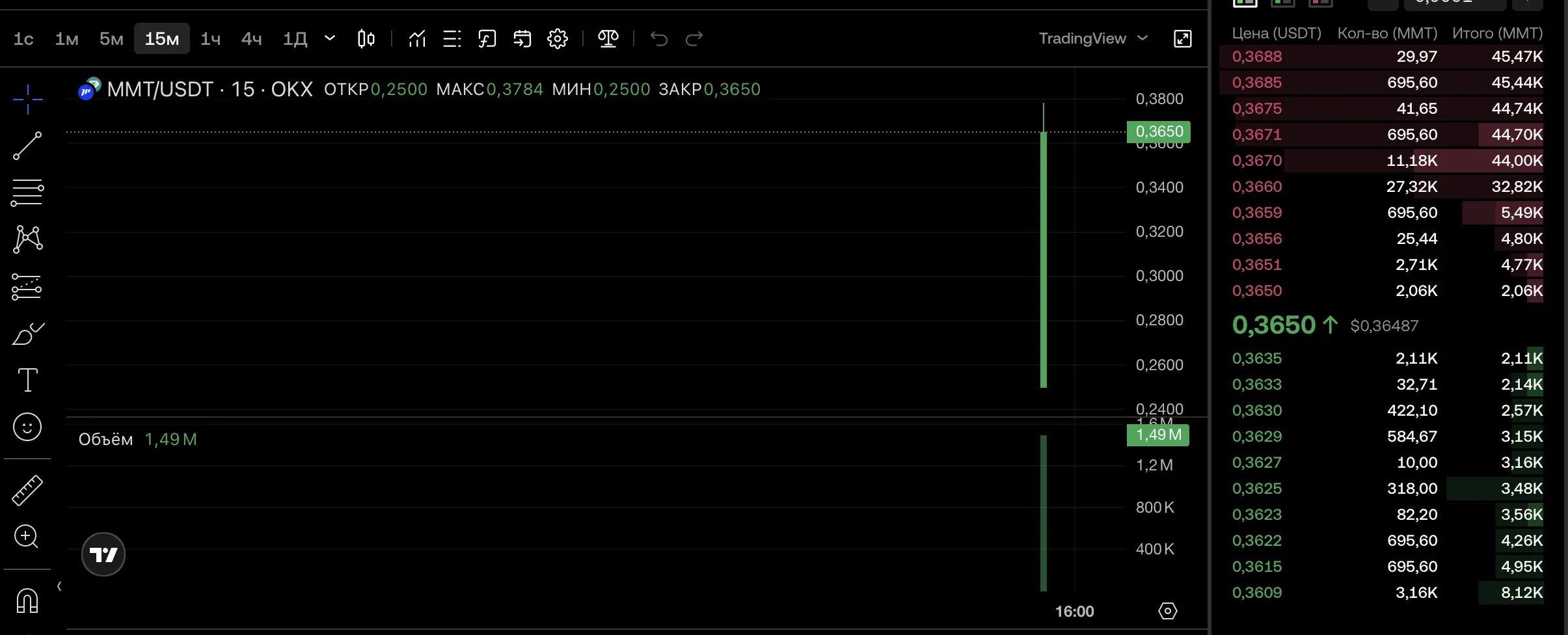Click the functions (fx) icon
The image size is (1568, 635).
coord(487,39)
